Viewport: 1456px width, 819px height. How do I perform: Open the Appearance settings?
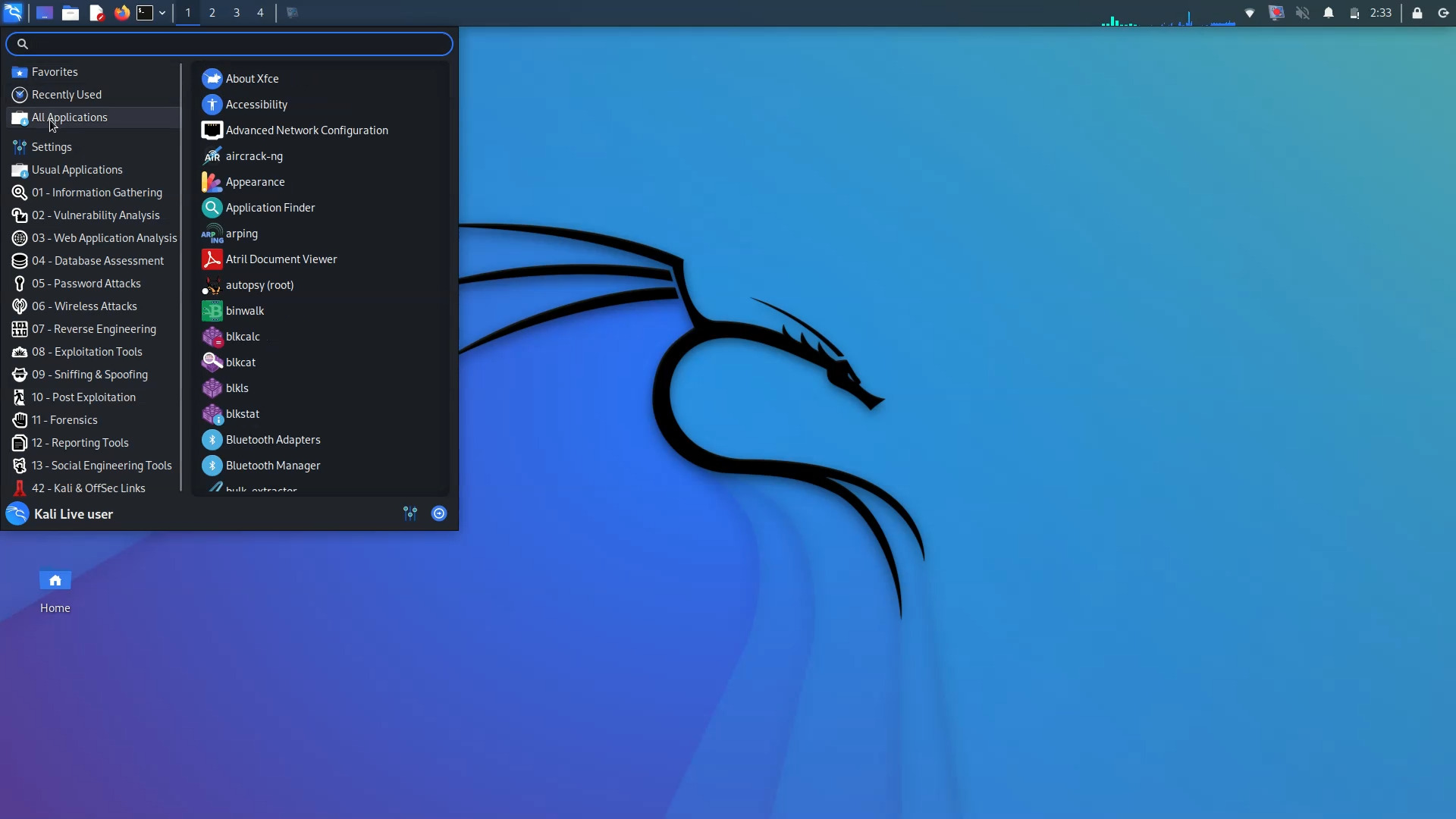coord(322,182)
